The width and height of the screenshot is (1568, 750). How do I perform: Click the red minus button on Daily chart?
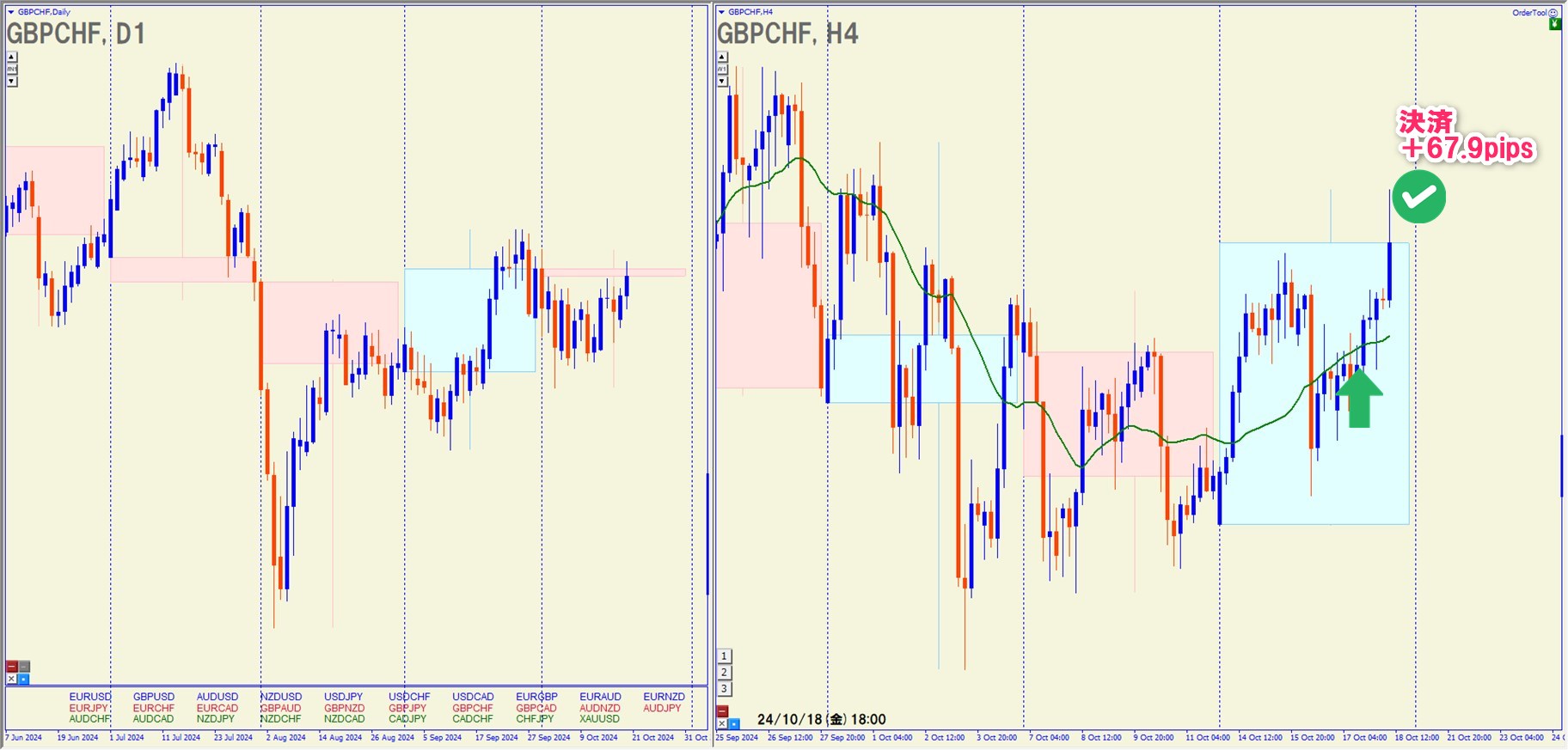[12, 667]
